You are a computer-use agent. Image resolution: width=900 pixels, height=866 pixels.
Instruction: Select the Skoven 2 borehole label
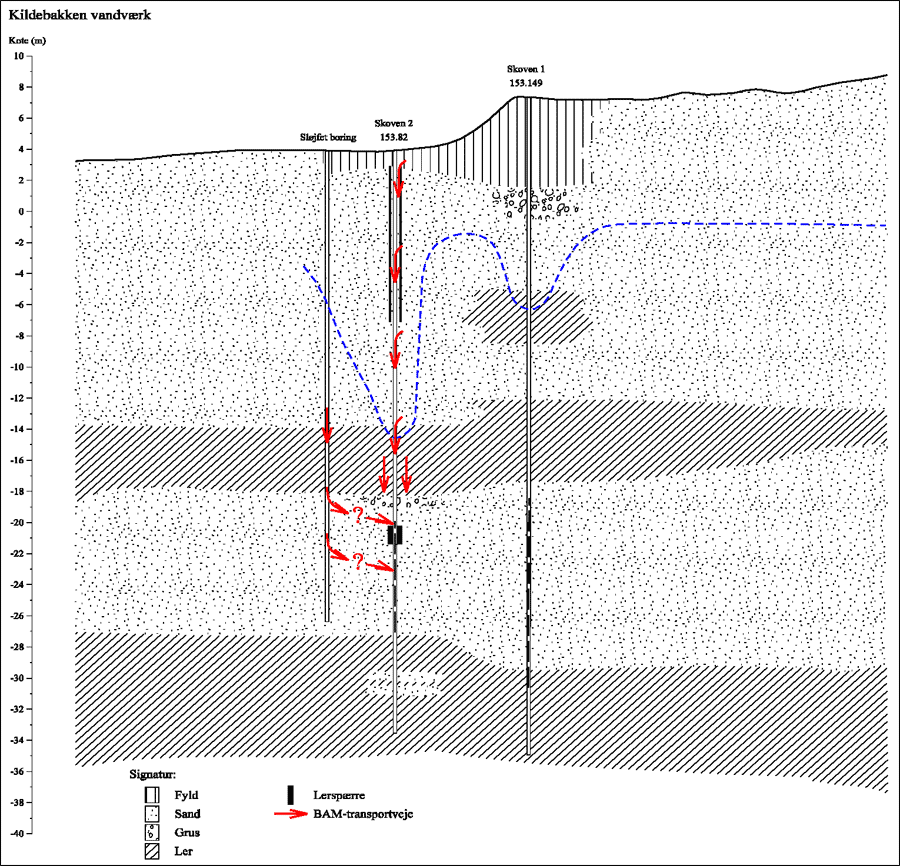coord(394,123)
